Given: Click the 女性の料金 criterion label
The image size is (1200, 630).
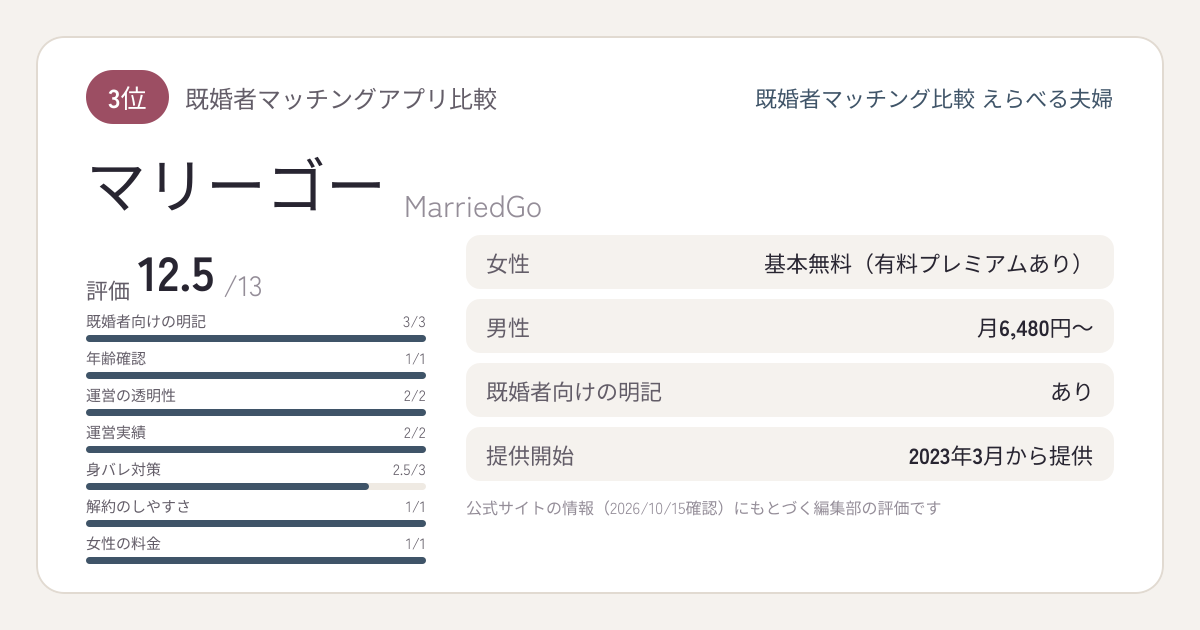Looking at the screenshot, I should (124, 544).
